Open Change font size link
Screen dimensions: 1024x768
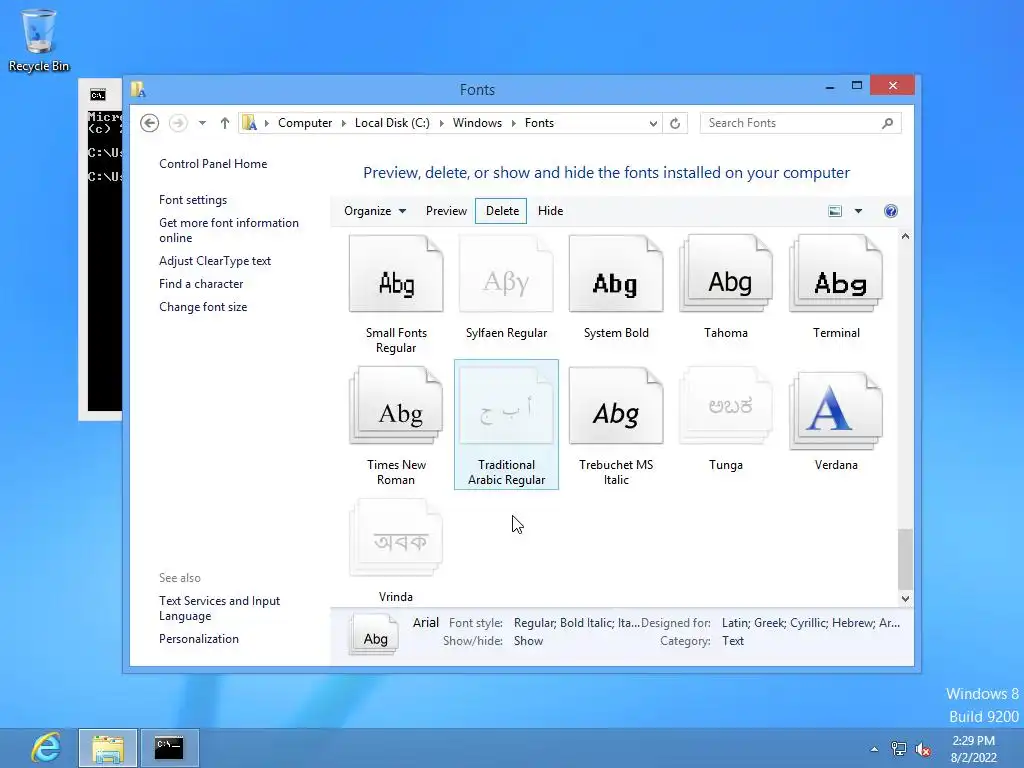[x=203, y=307]
